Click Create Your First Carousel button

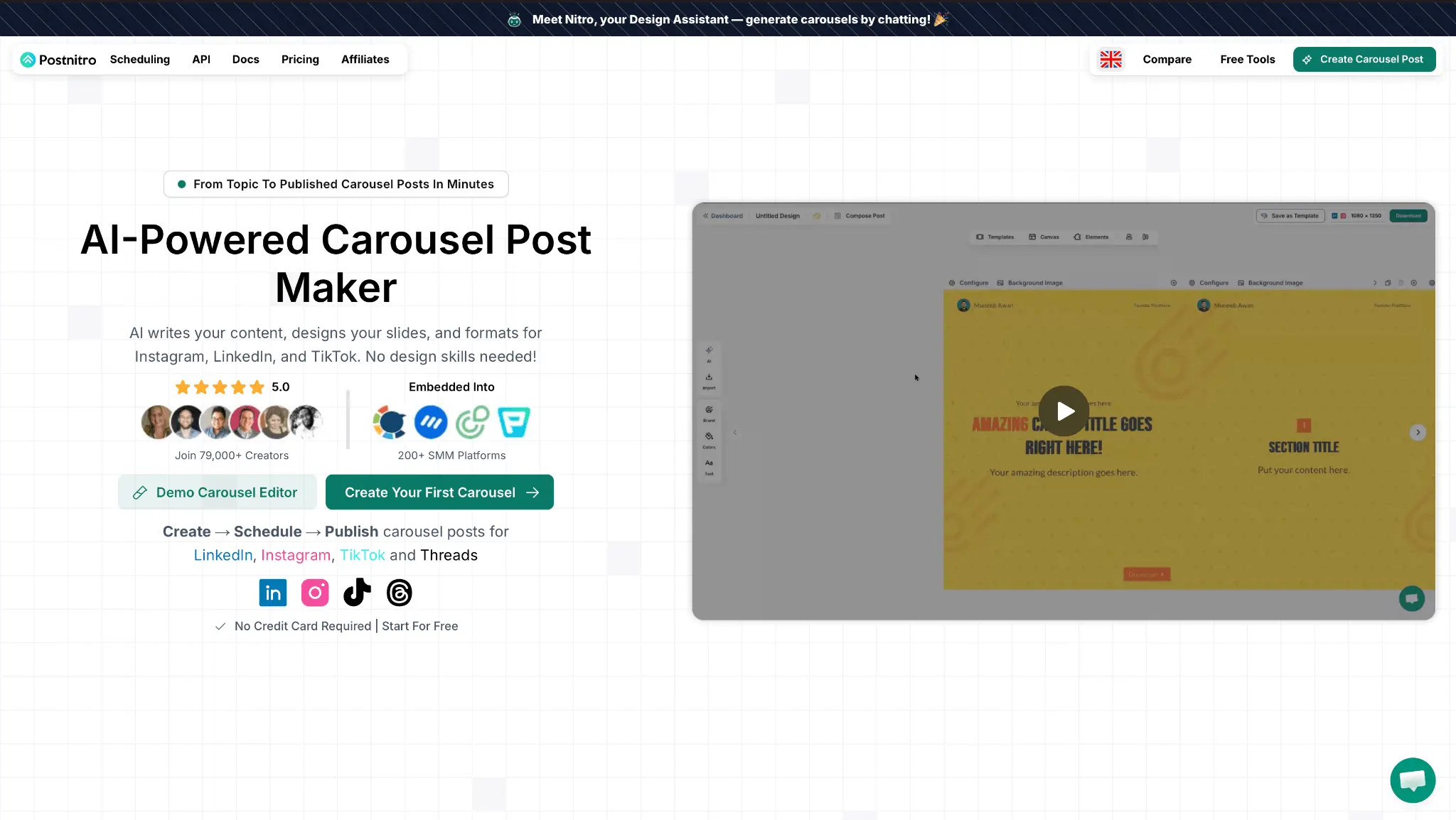tap(439, 492)
